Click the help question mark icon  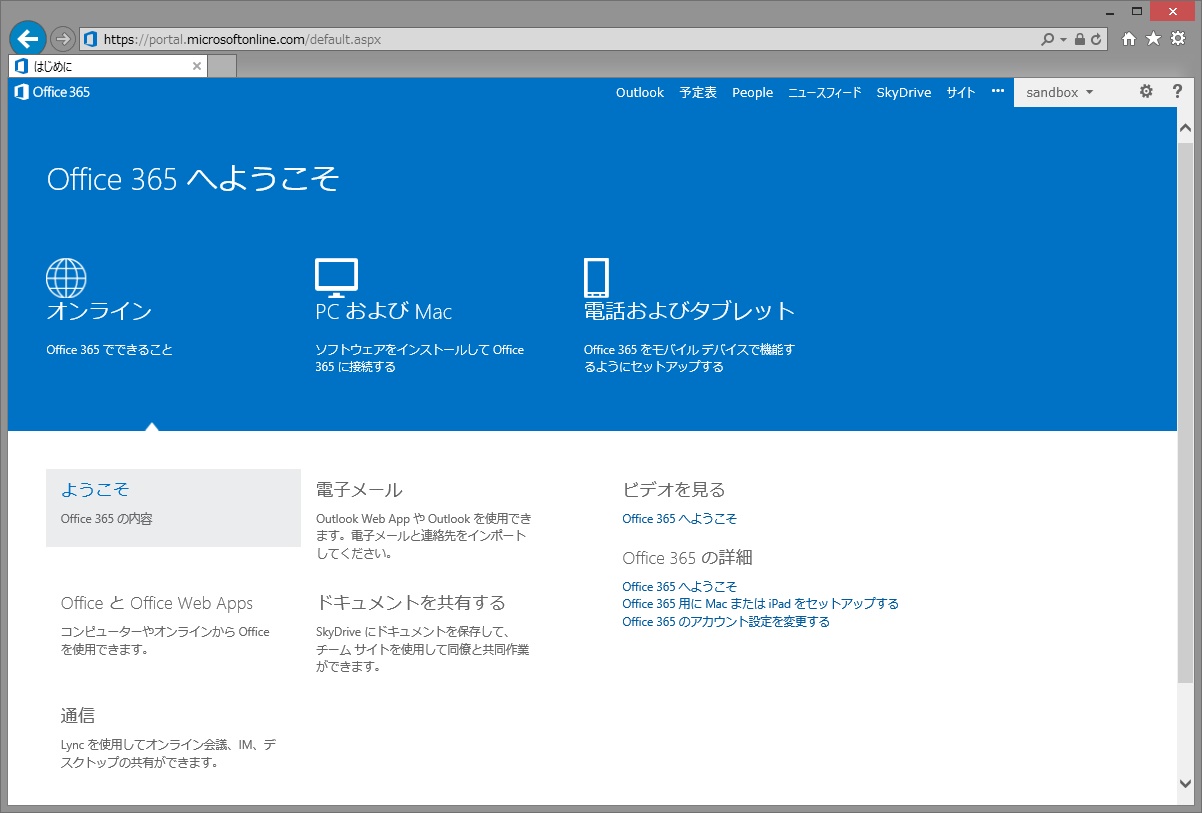click(x=1177, y=92)
